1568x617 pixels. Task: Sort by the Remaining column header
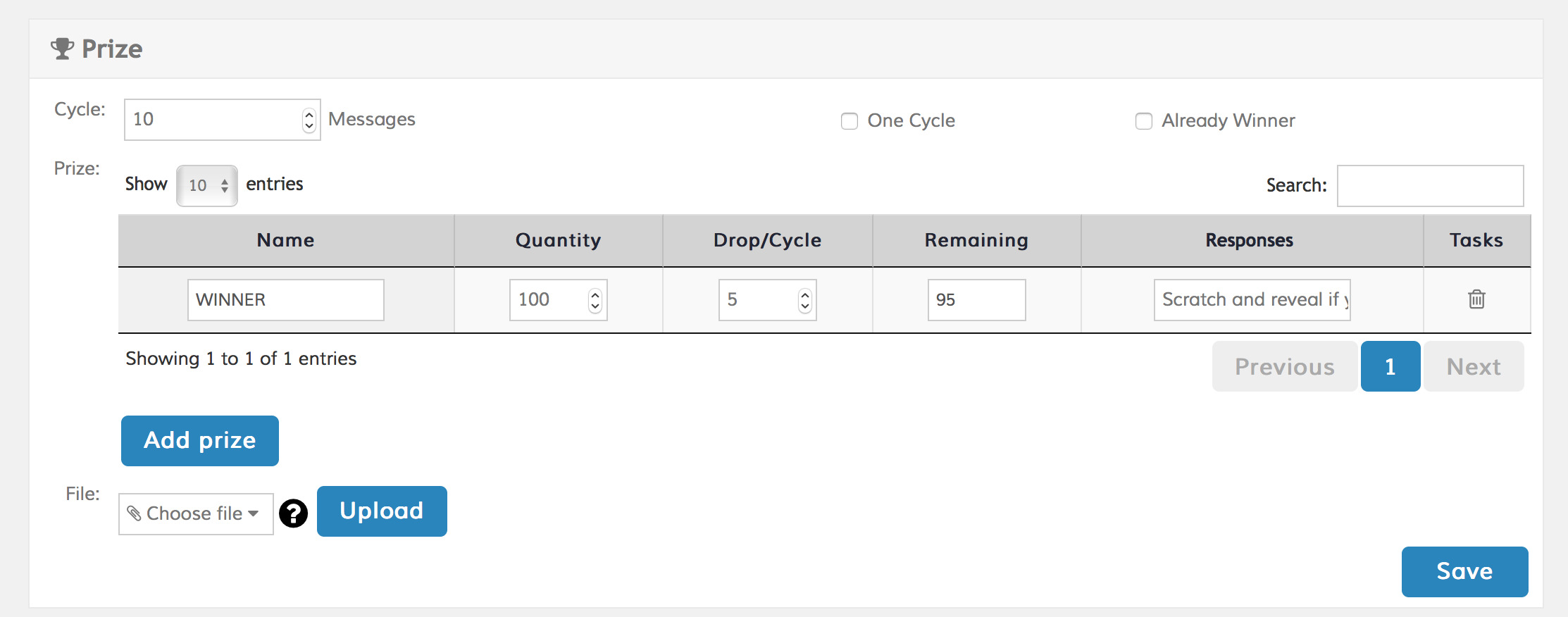pos(976,240)
